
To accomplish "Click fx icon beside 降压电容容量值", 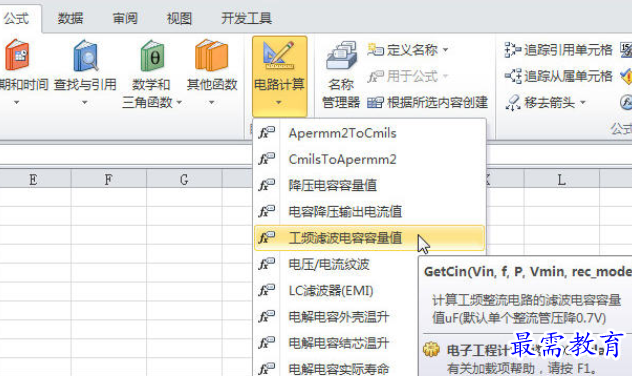I will click(x=266, y=185).
